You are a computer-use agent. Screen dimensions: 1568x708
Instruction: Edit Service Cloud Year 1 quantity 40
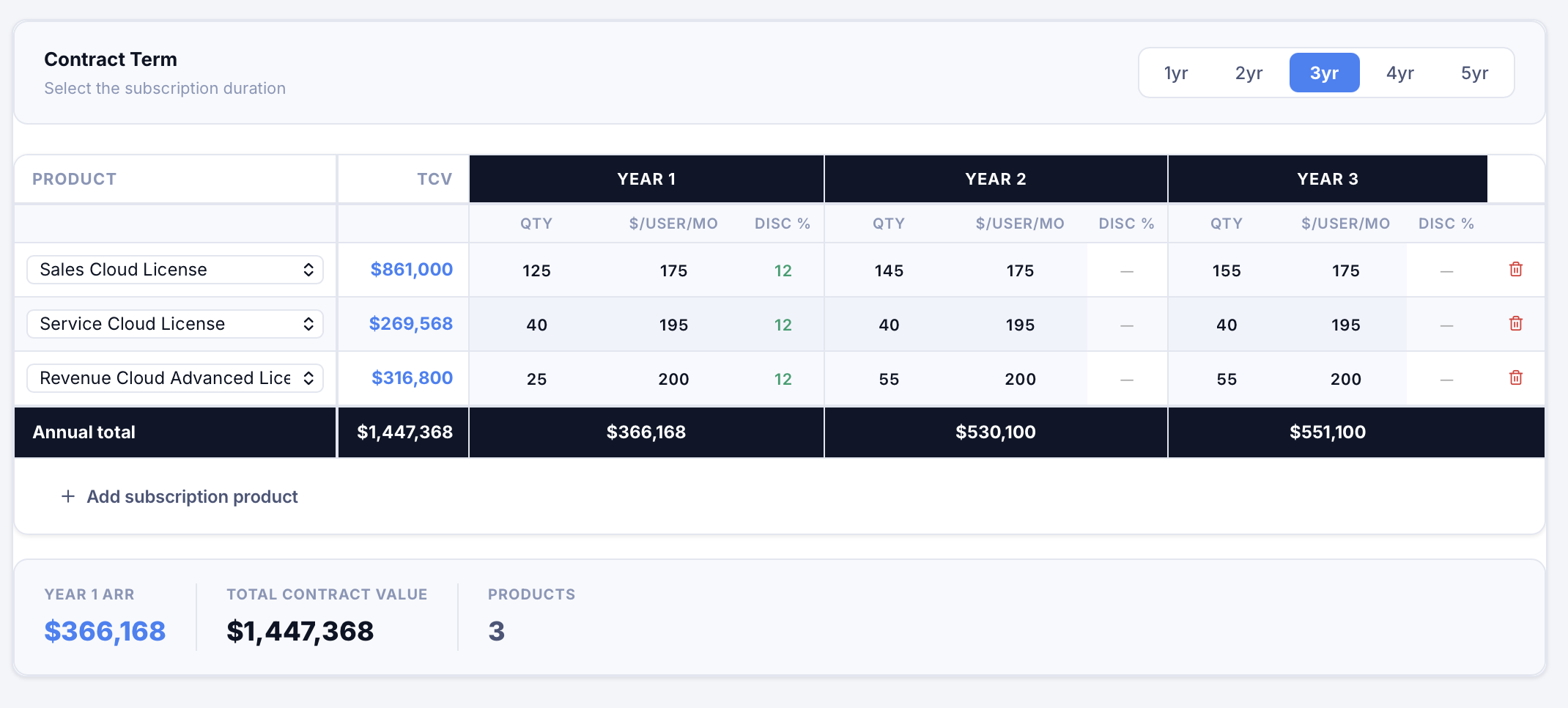tap(536, 325)
